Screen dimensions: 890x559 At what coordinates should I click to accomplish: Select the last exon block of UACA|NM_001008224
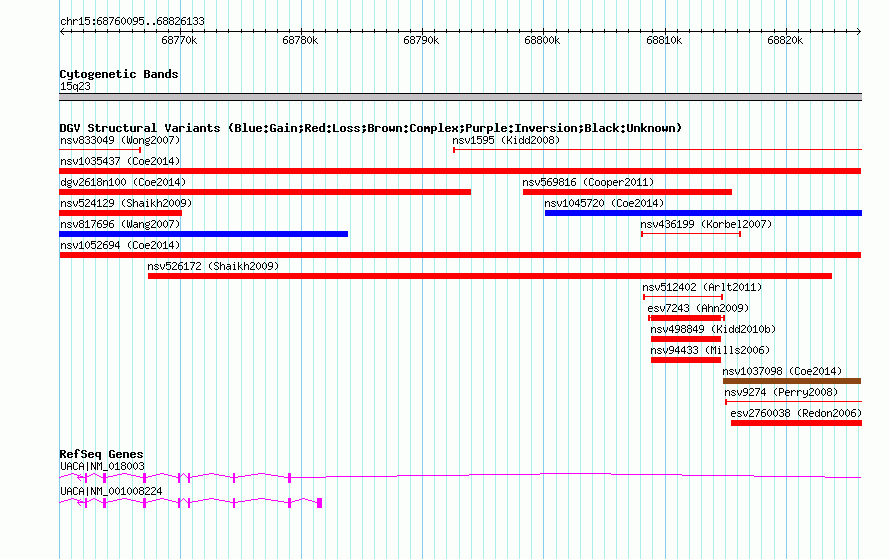(320, 503)
